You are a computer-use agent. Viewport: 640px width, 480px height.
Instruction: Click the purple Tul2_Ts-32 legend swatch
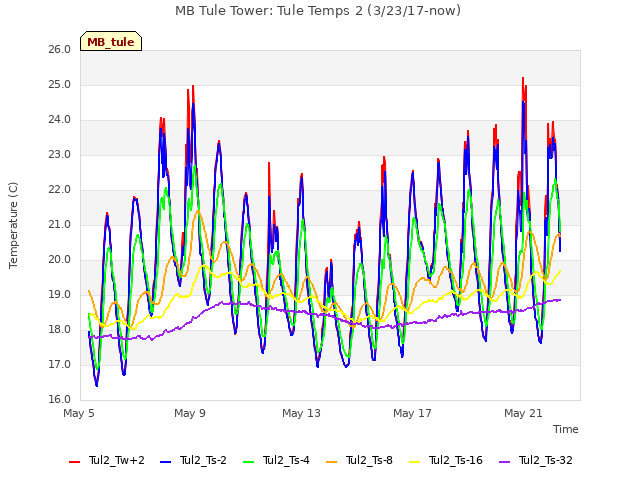click(504, 462)
